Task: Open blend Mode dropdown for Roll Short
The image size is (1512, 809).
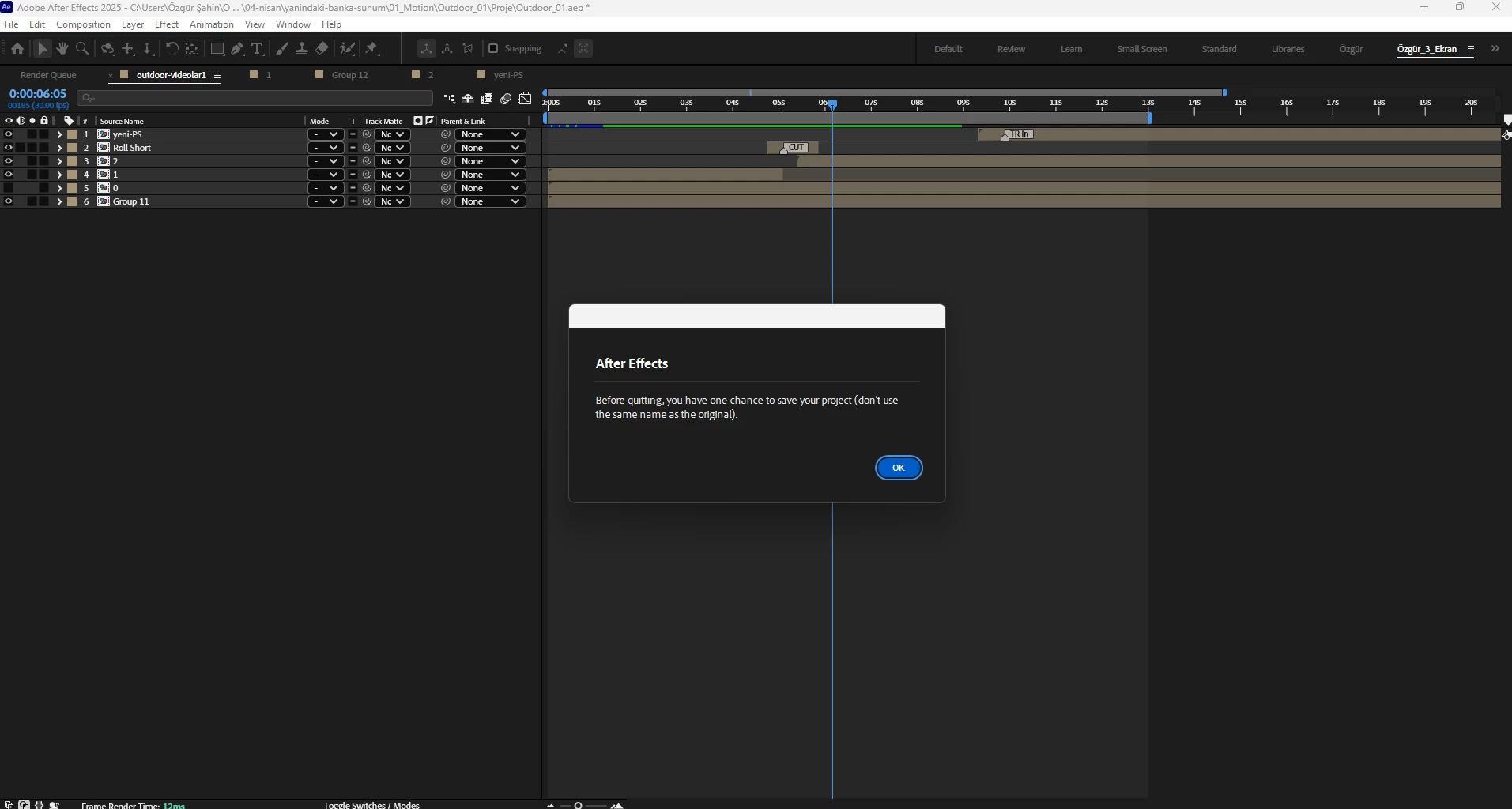Action: (326, 148)
